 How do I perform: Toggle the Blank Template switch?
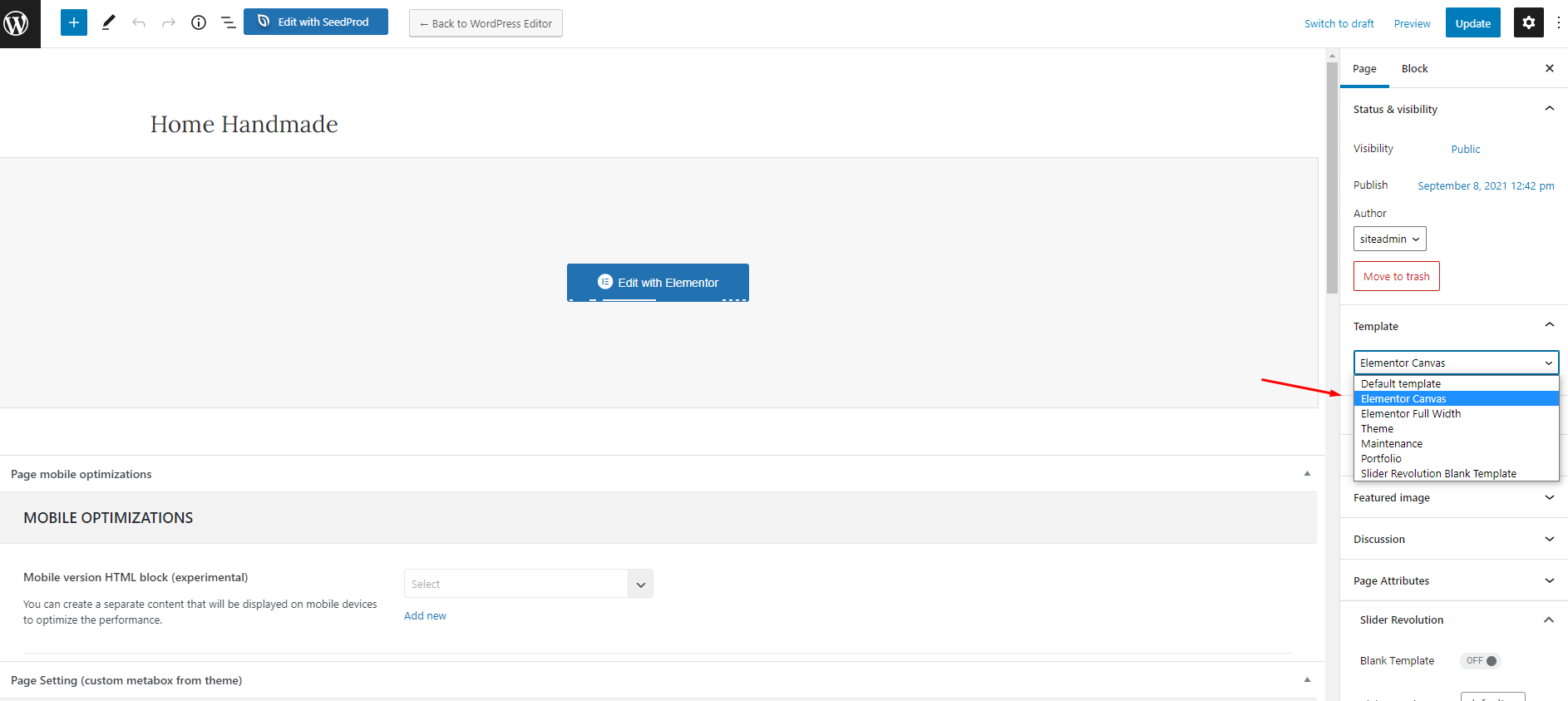pyautogui.click(x=1481, y=660)
